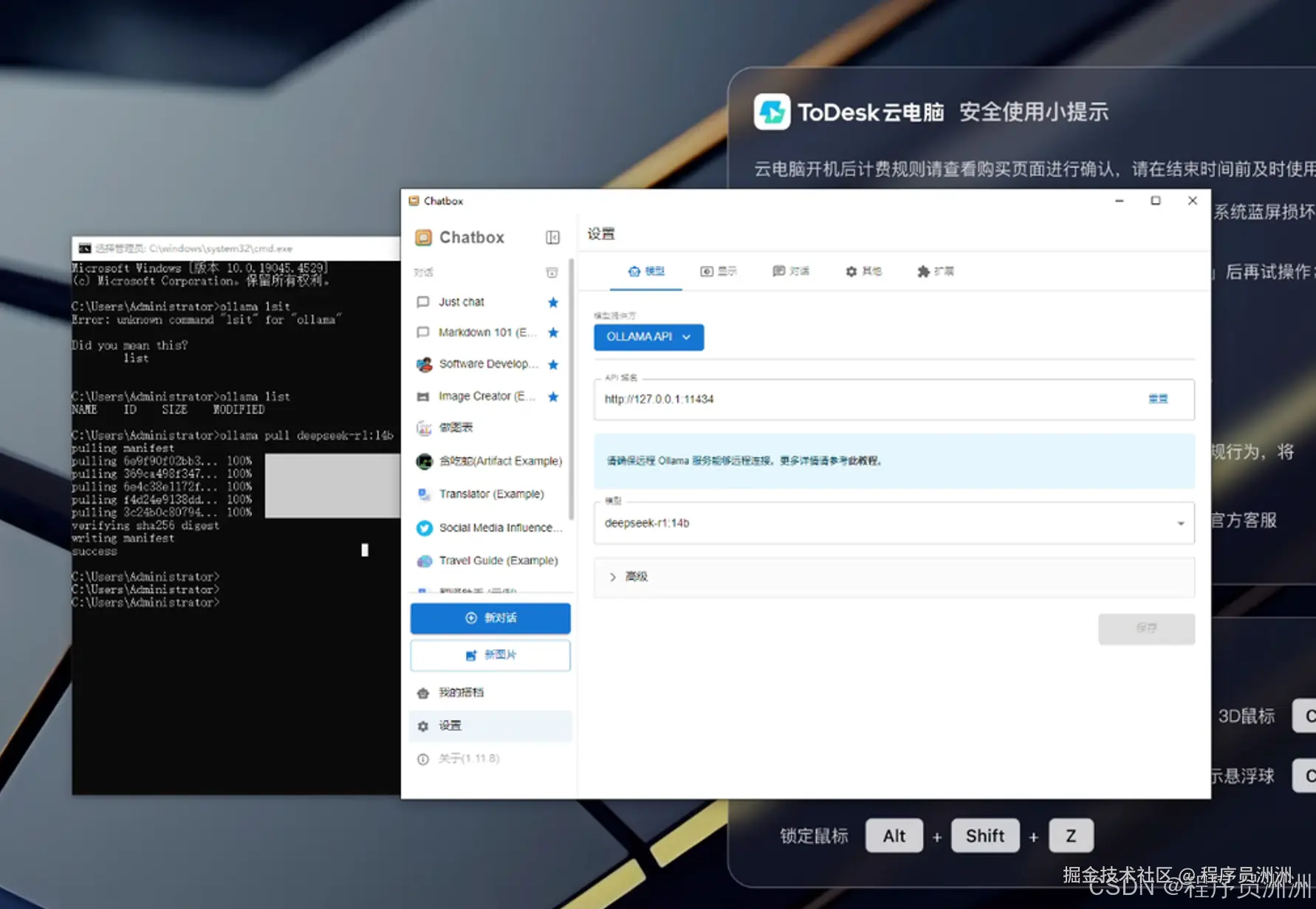Screen dimensions: 1316x909
Task: Click the Markdown 101 bubble icon
Action: coord(423,332)
